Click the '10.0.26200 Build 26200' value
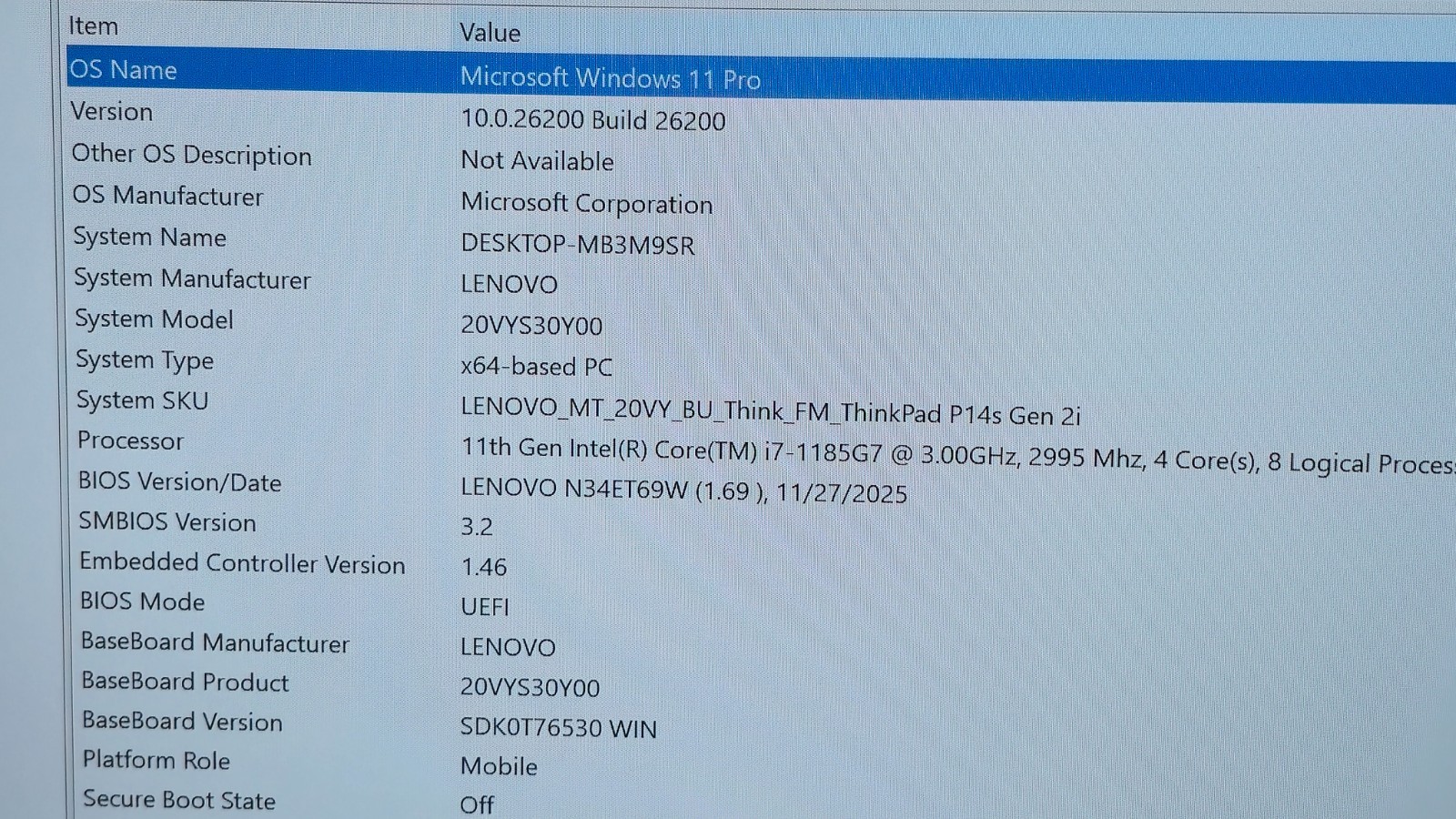Screen dimensions: 1456x819 593,120
